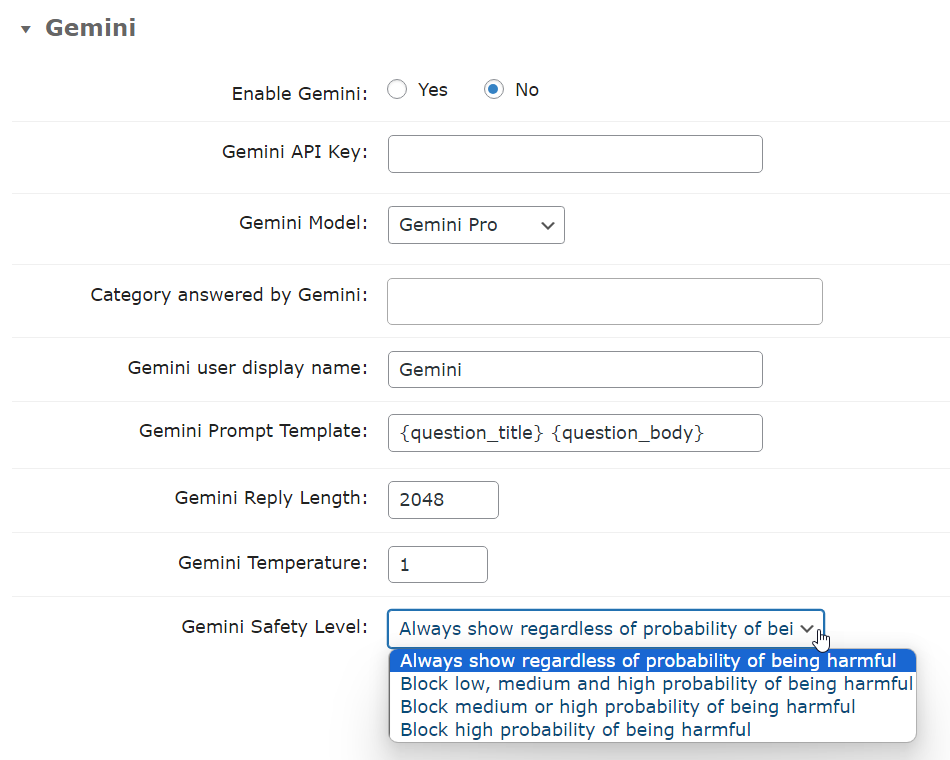The height and width of the screenshot is (760, 950).
Task: Collapse the Gemini section triangle
Action: click(25, 29)
